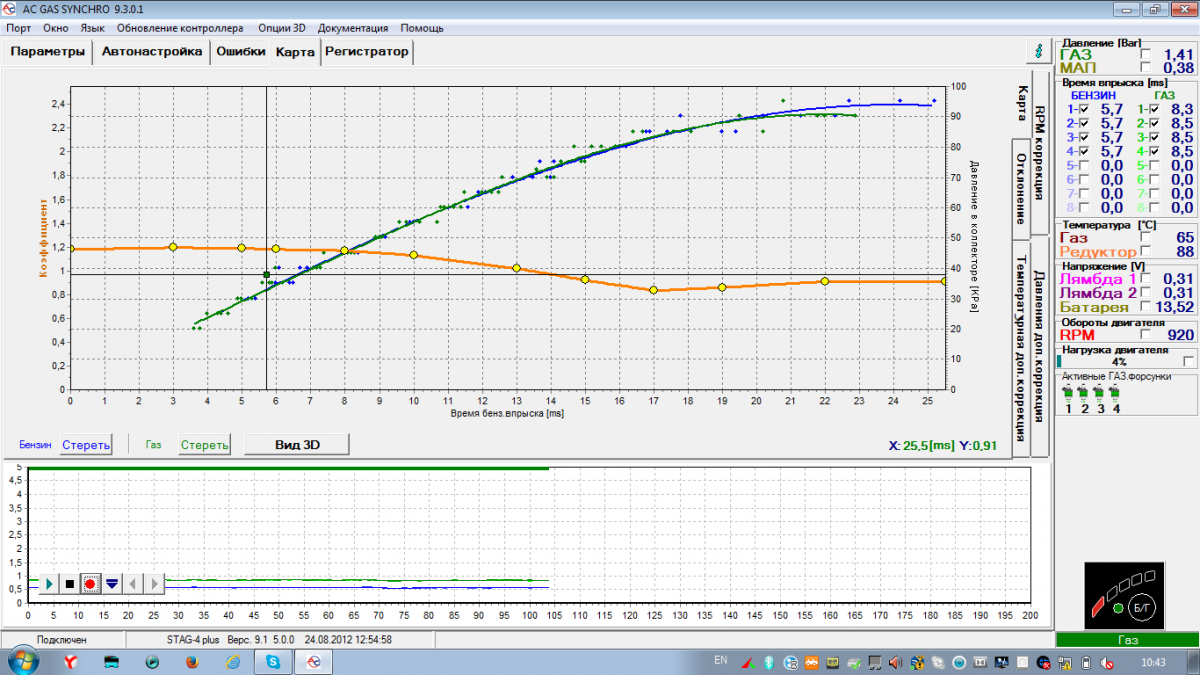Switch to the Автонастройка tab
Viewport: 1200px width, 675px height.
[x=152, y=52]
